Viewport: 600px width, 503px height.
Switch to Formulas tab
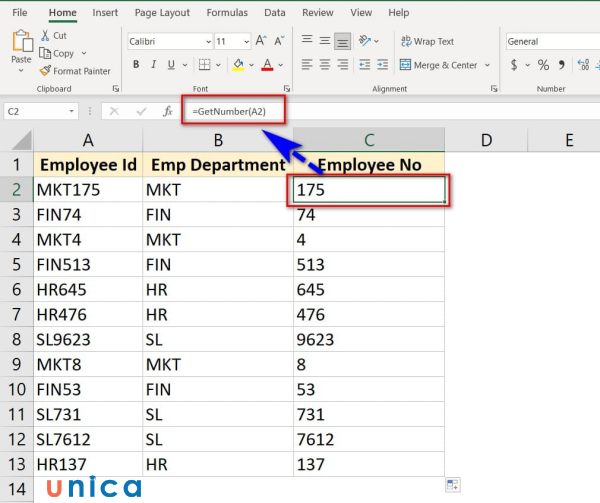227,13
